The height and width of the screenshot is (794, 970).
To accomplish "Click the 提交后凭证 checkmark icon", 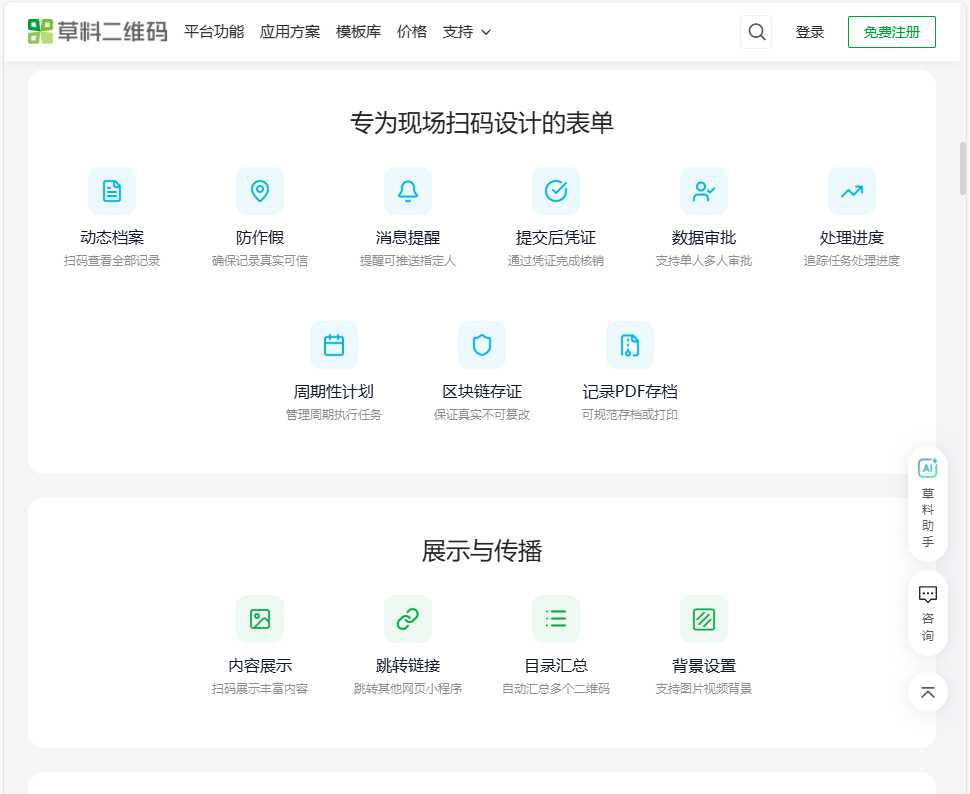I will [x=556, y=190].
